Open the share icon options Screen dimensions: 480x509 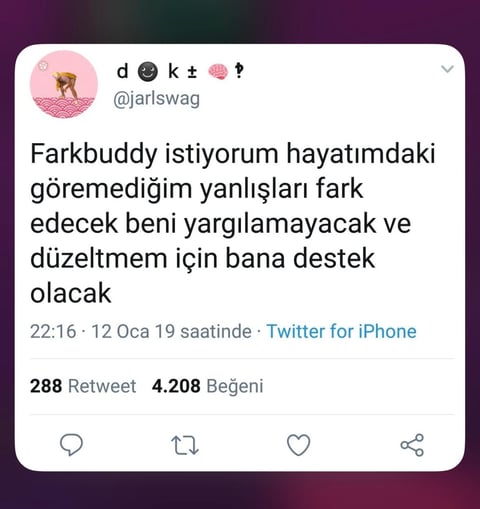pyautogui.click(x=412, y=445)
